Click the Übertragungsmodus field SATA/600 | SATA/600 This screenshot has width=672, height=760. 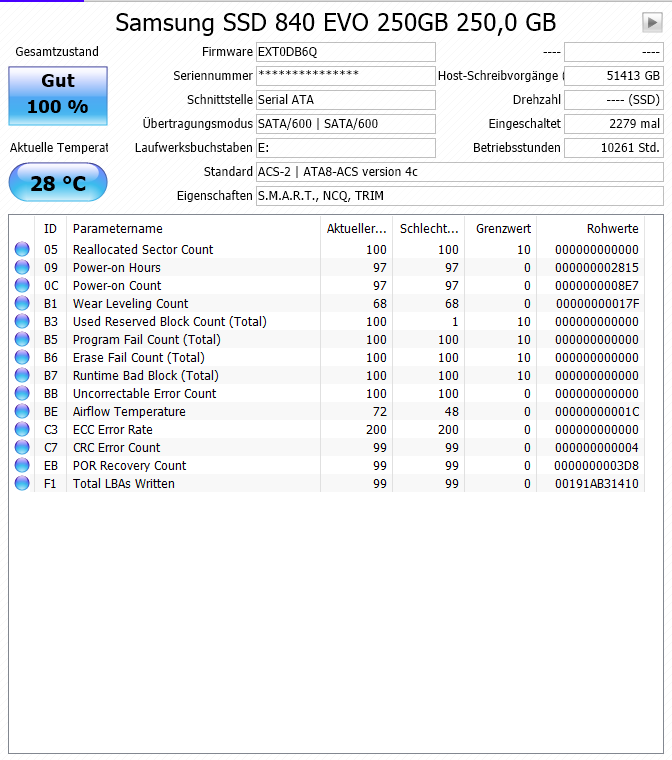pyautogui.click(x=346, y=124)
